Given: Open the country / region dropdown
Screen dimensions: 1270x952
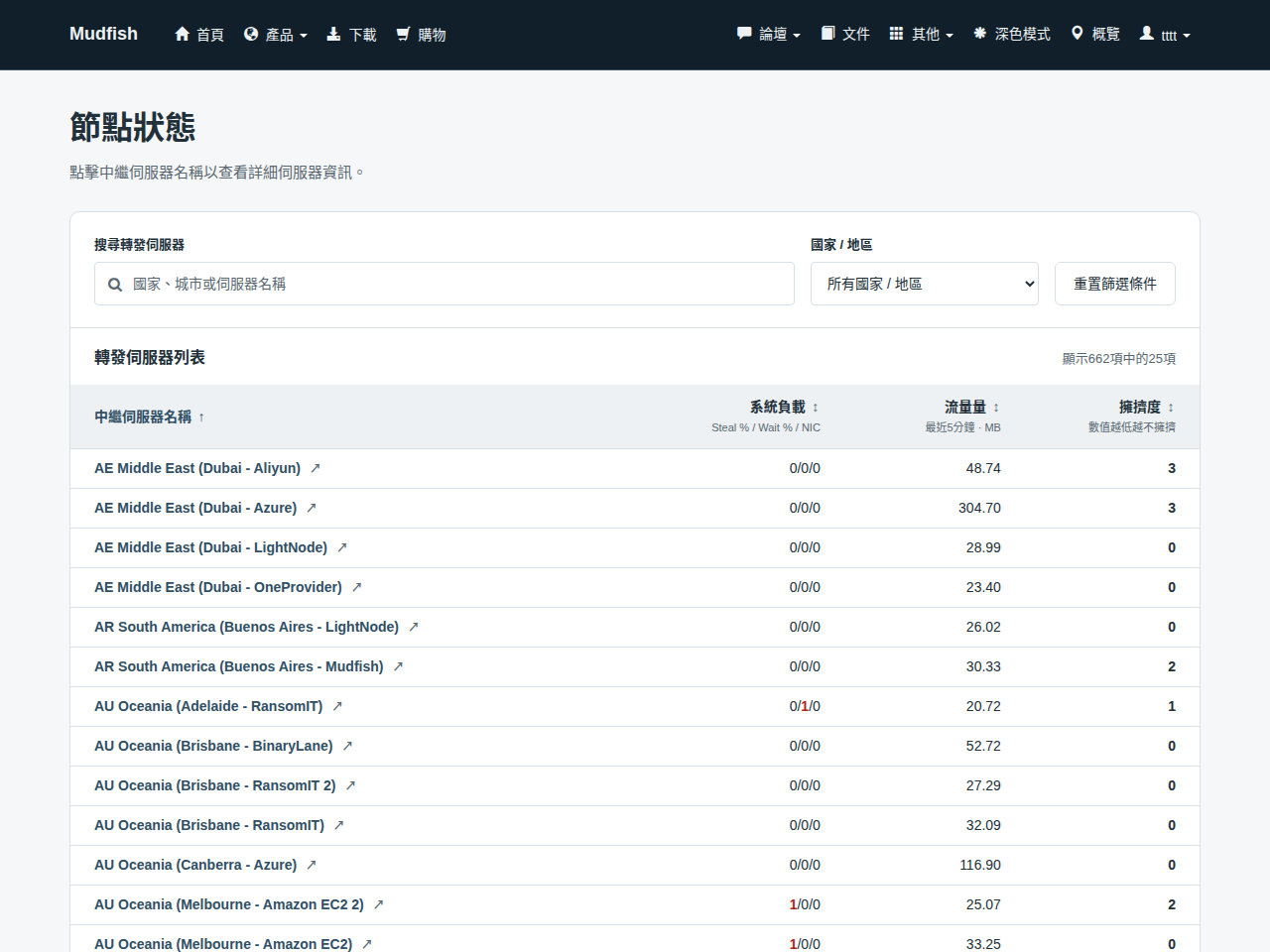Looking at the screenshot, I should click(x=925, y=284).
